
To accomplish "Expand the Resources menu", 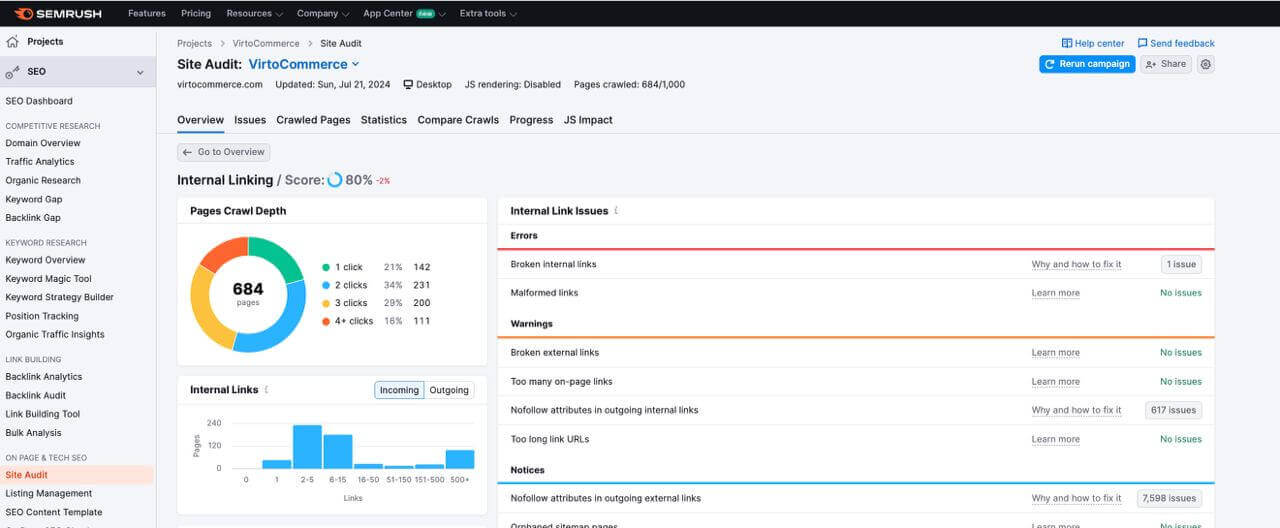I will tap(254, 13).
